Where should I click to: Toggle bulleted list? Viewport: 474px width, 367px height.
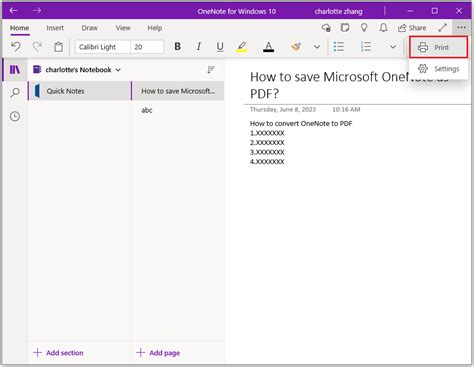(339, 47)
